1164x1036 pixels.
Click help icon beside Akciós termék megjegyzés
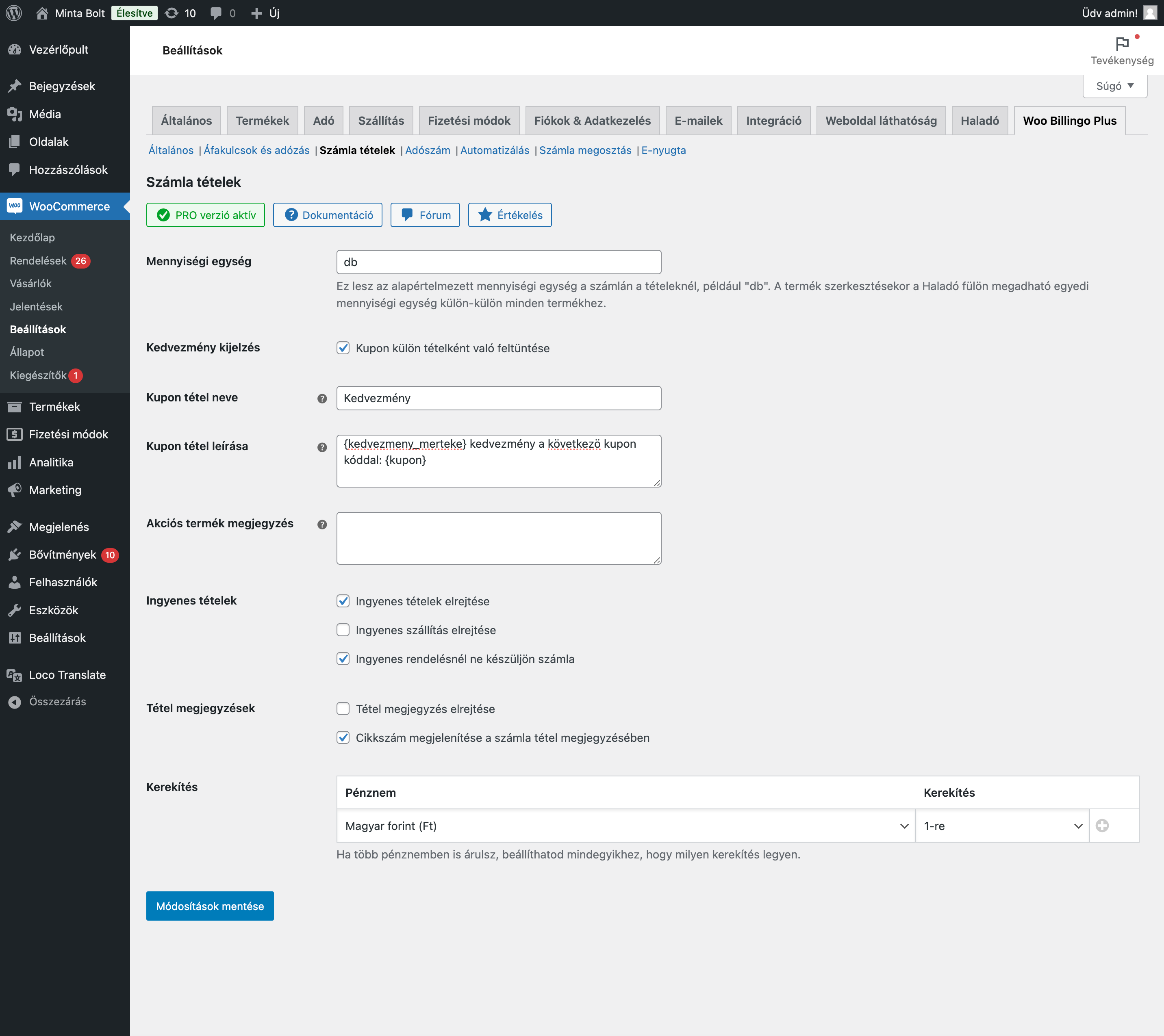[322, 524]
